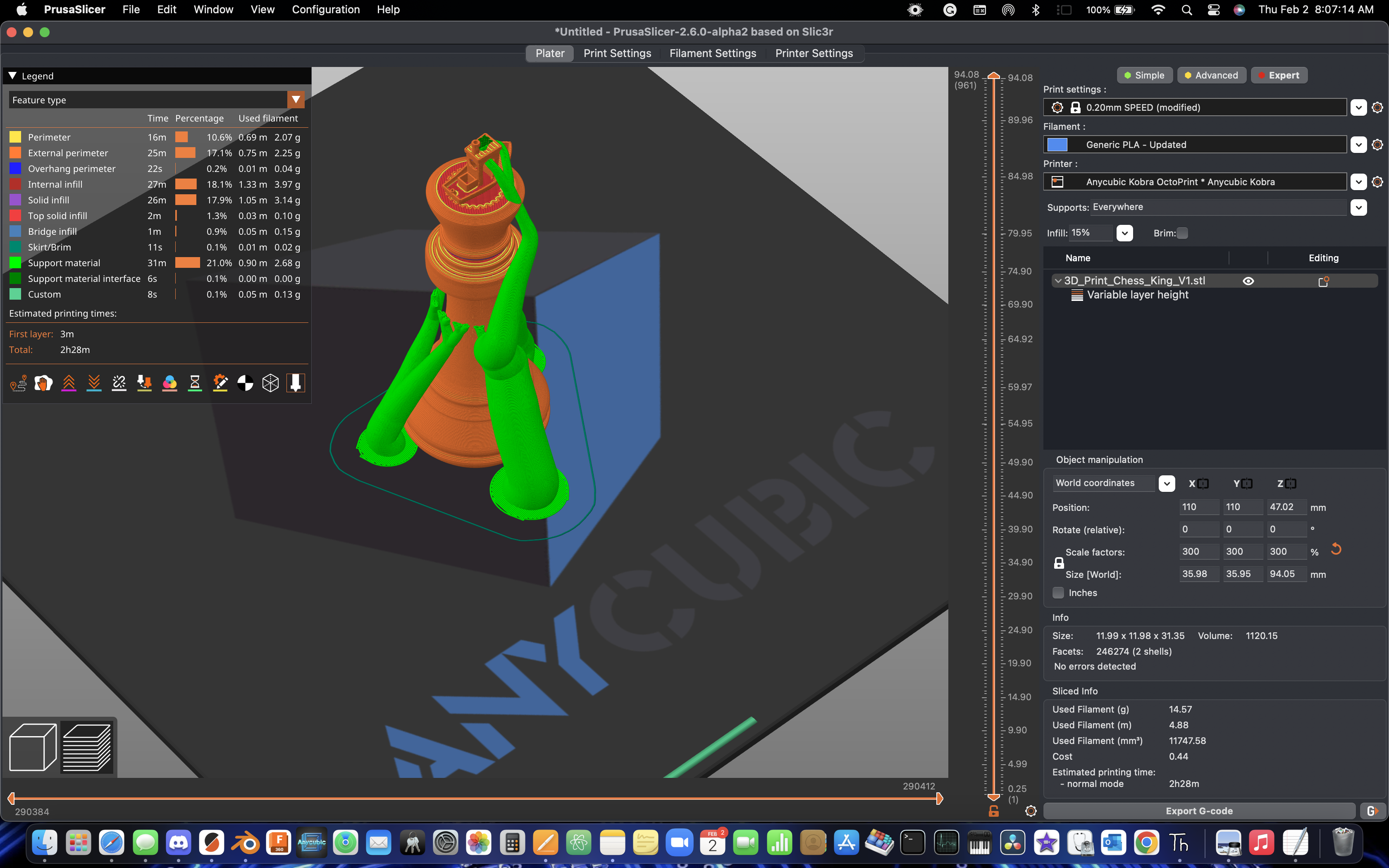
Task: Open the Print settings preset dropdown
Action: pyautogui.click(x=1358, y=107)
